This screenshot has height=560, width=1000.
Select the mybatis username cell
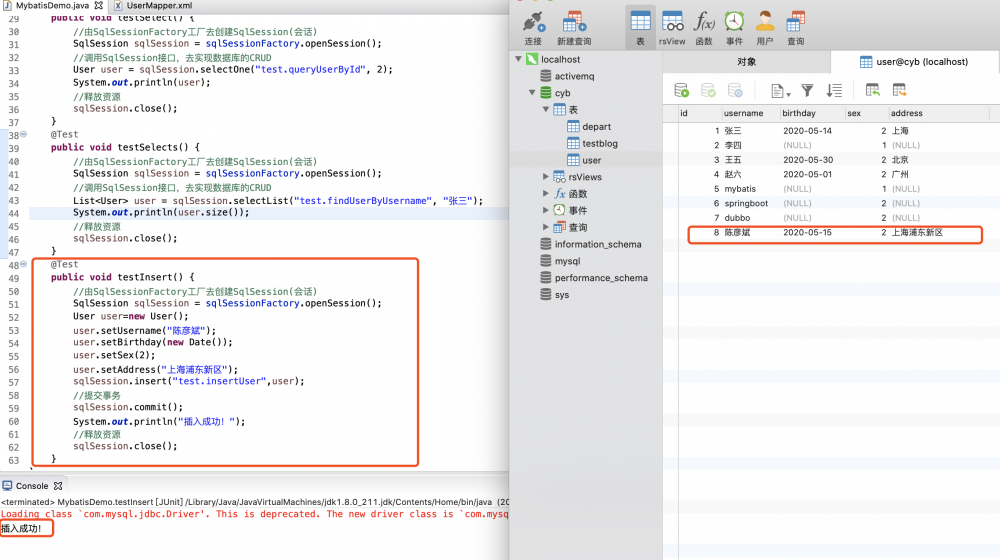click(740, 189)
